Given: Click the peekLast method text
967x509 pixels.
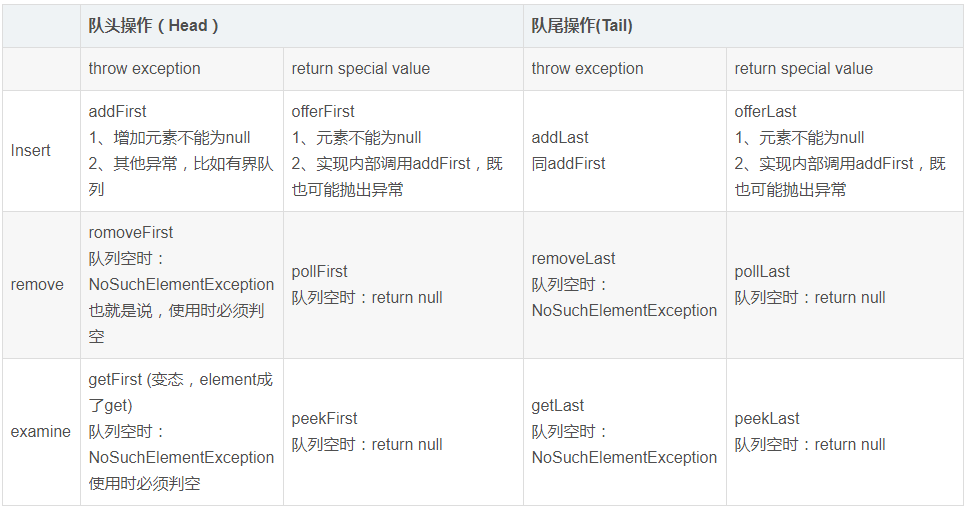Looking at the screenshot, I should click(x=767, y=419).
